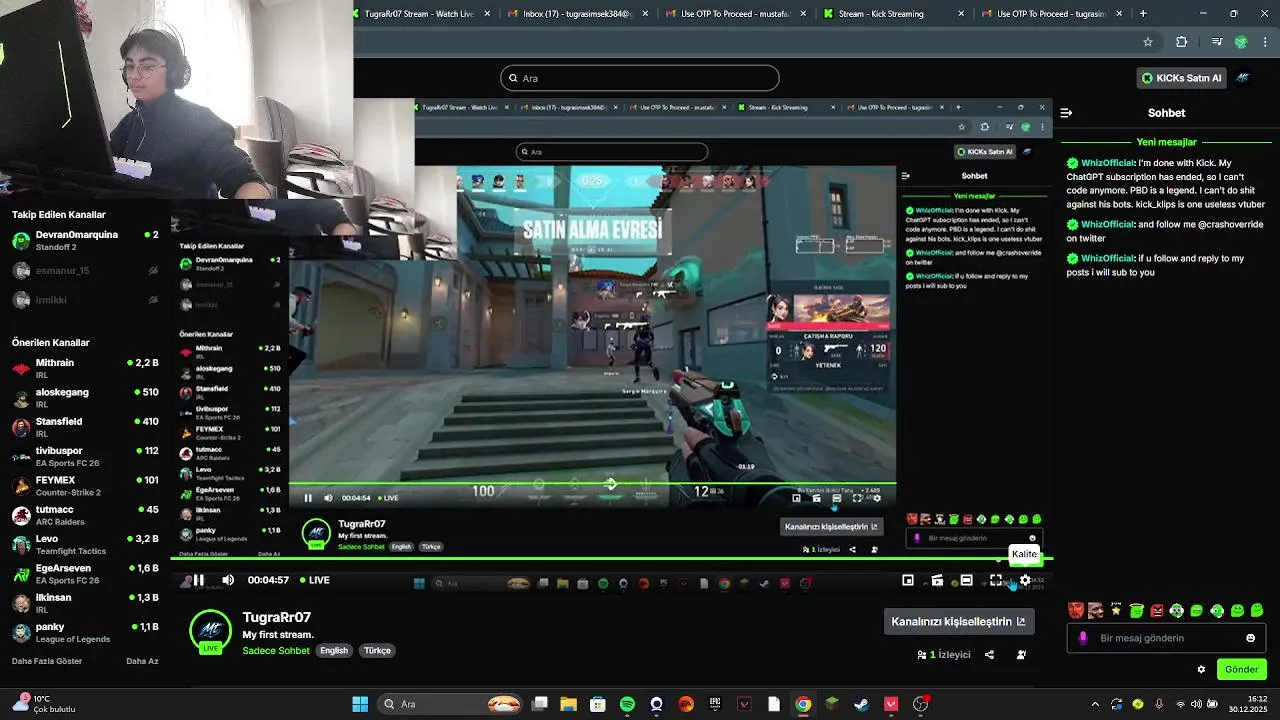Viewport: 1280px width, 720px height.
Task: Open File Explorer from the taskbar
Action: click(568, 704)
